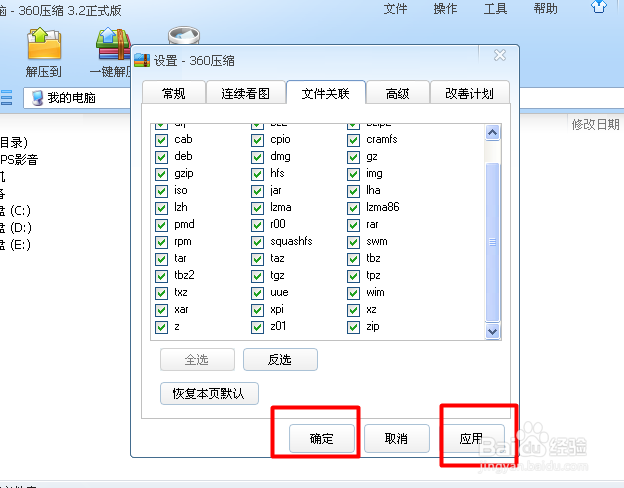Click the 应用 apply button

click(472, 438)
